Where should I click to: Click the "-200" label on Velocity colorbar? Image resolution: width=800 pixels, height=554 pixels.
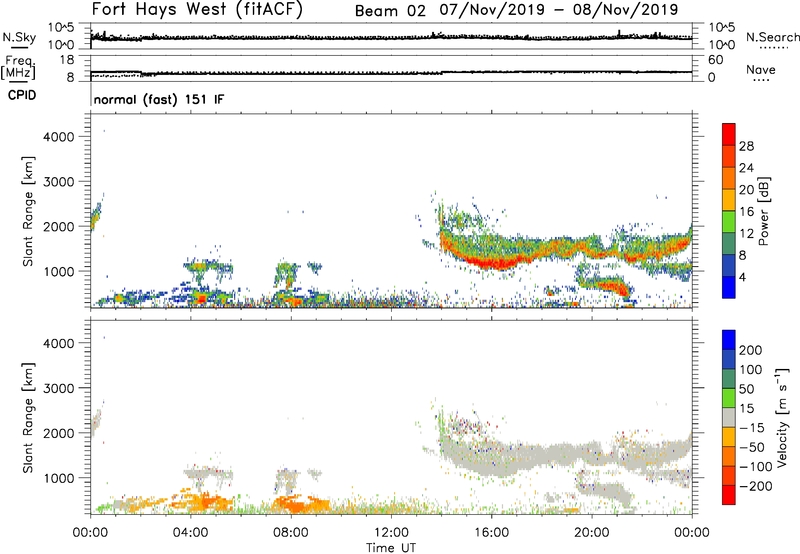pos(755,486)
